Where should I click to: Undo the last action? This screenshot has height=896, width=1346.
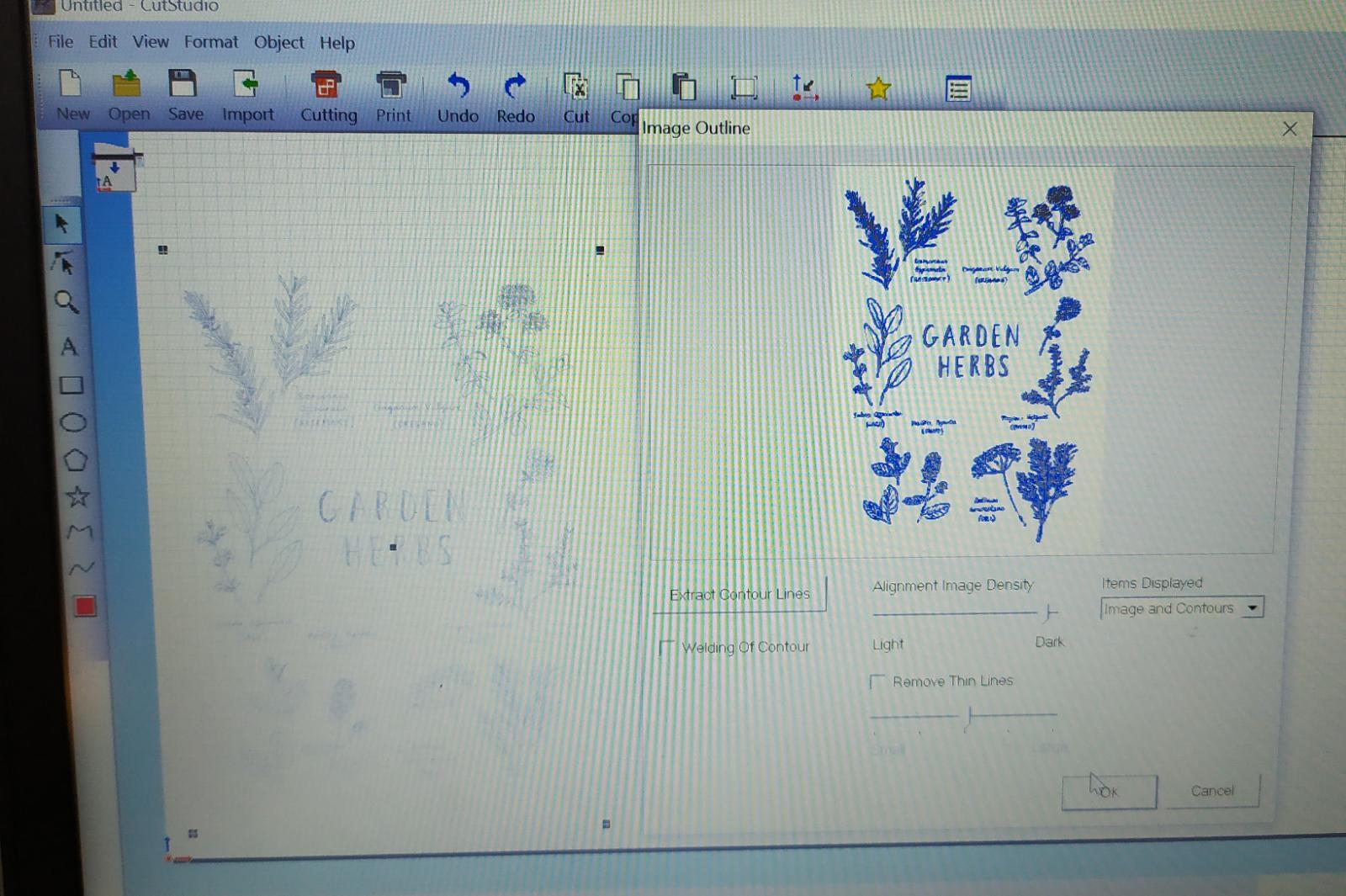coord(458,98)
